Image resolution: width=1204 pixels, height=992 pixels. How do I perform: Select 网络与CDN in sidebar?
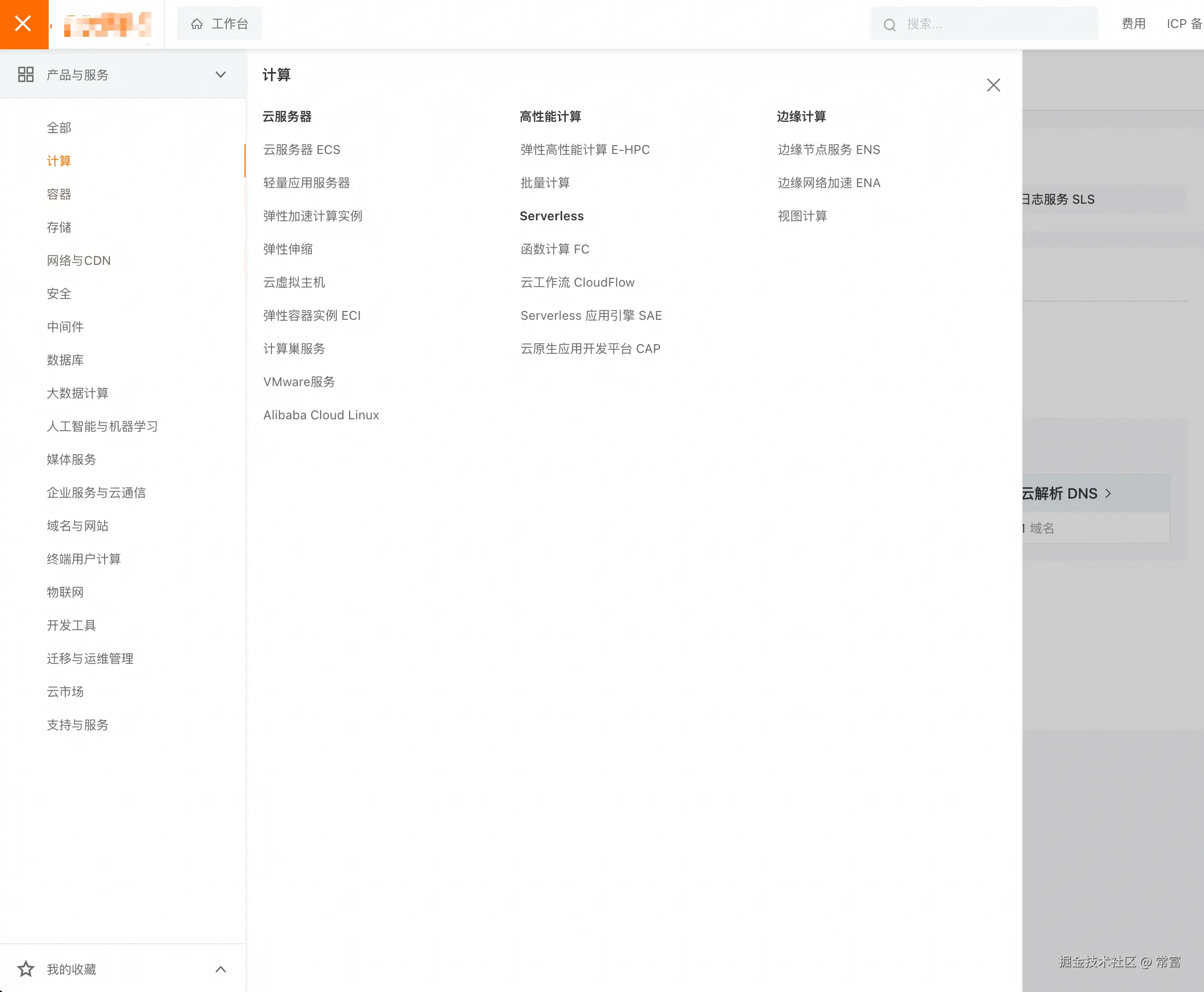tap(79, 261)
